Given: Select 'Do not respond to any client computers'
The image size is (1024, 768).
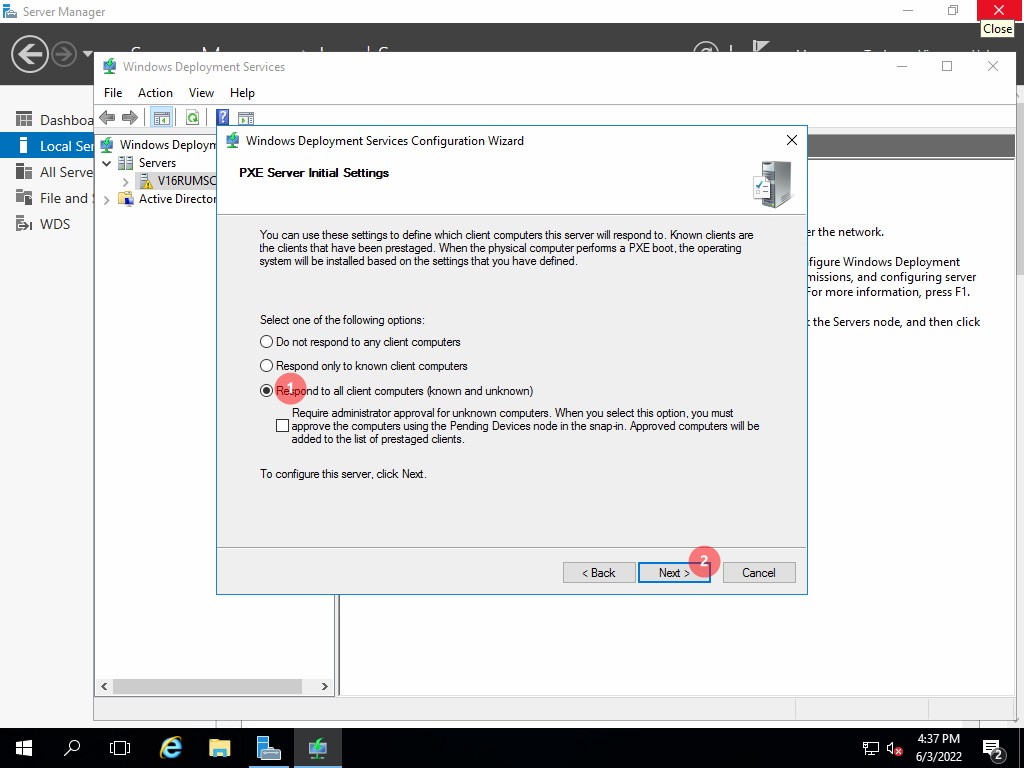Looking at the screenshot, I should [x=267, y=342].
